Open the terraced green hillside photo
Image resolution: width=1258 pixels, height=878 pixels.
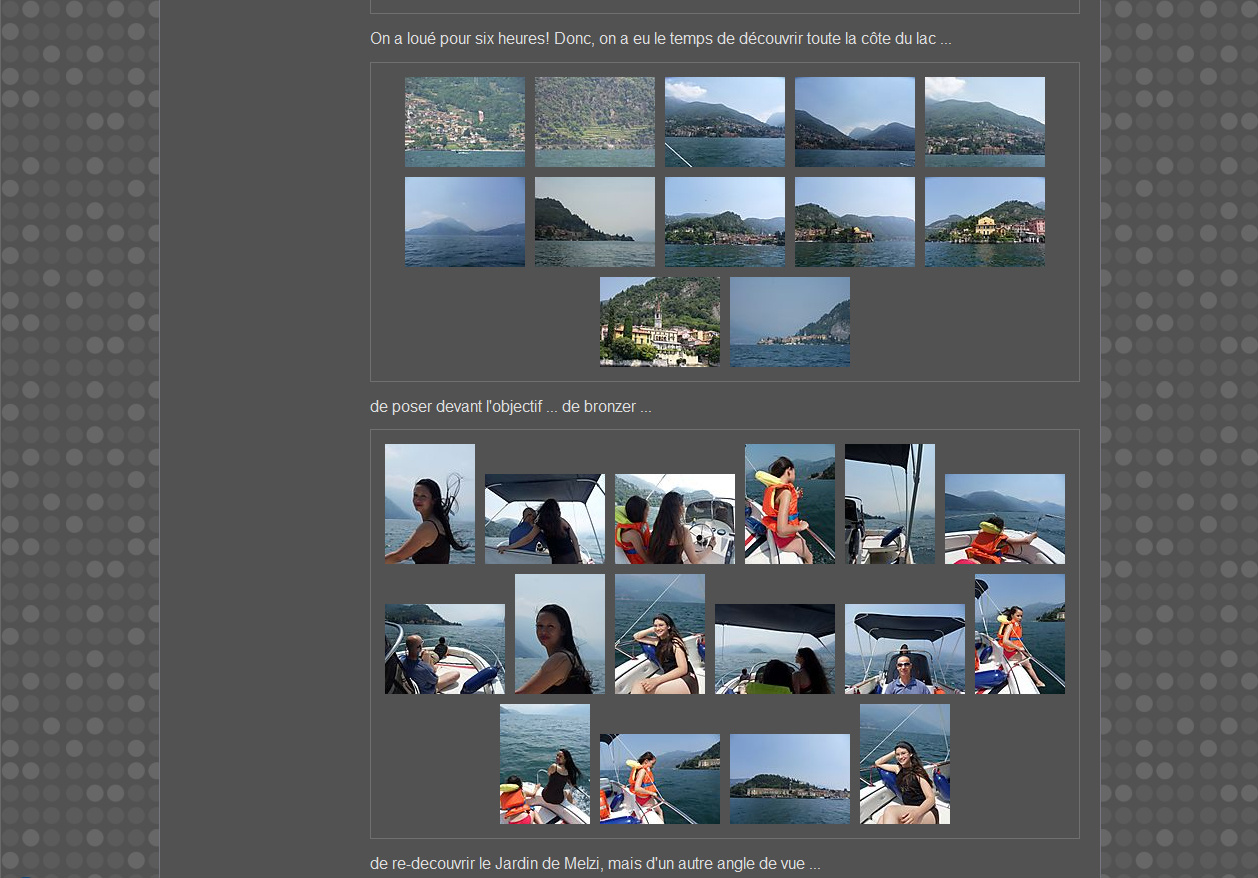[x=594, y=122]
